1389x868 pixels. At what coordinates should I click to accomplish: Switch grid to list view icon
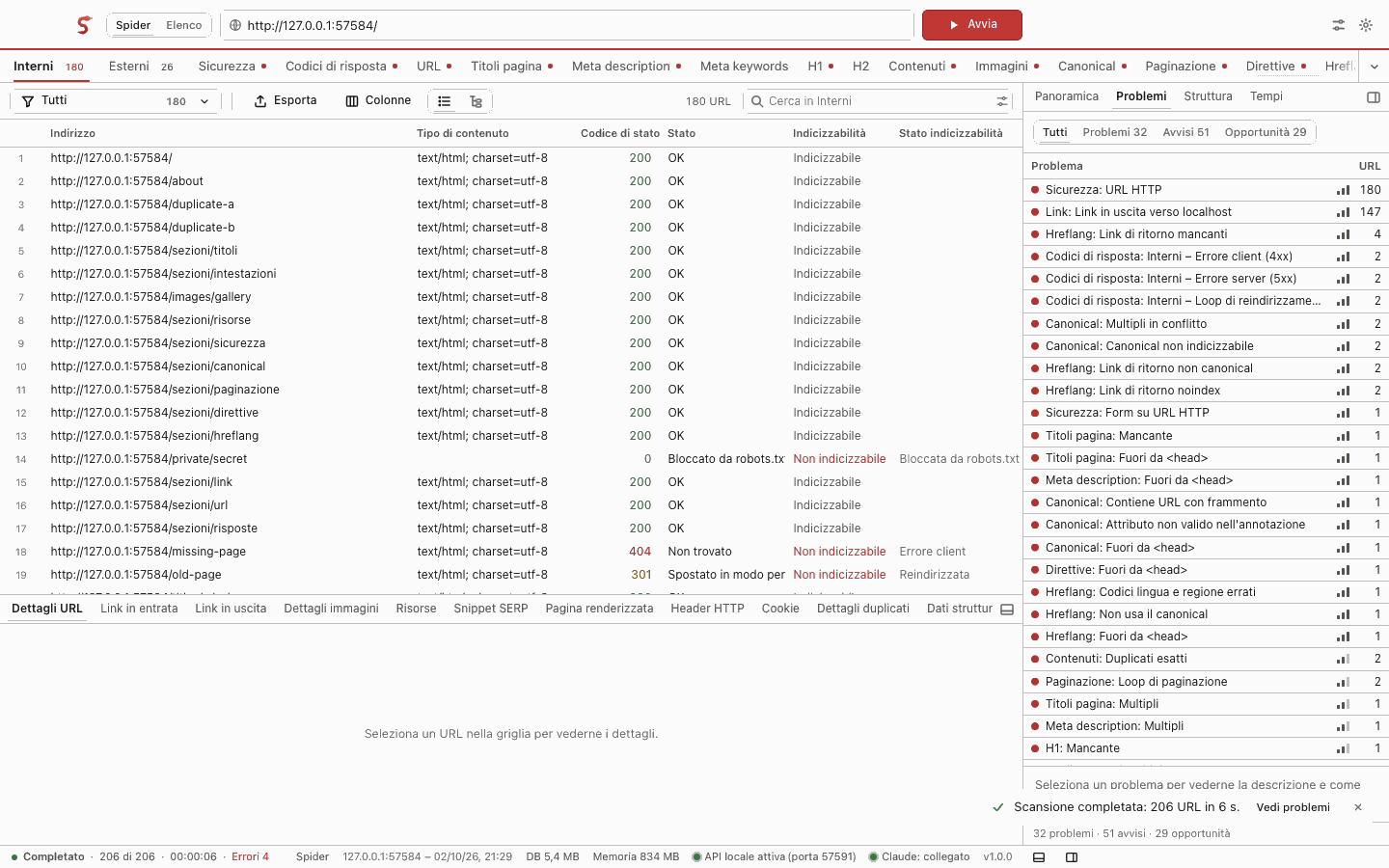coord(445,101)
